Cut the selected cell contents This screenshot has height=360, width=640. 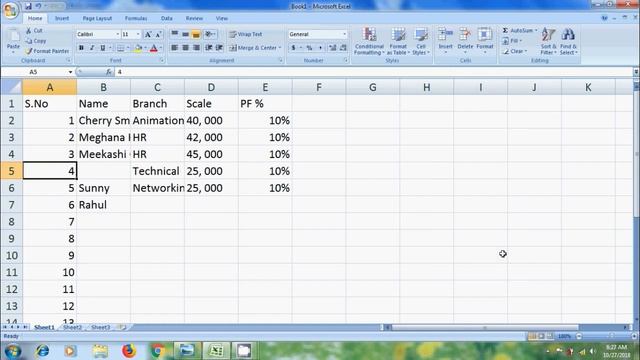[34, 31]
